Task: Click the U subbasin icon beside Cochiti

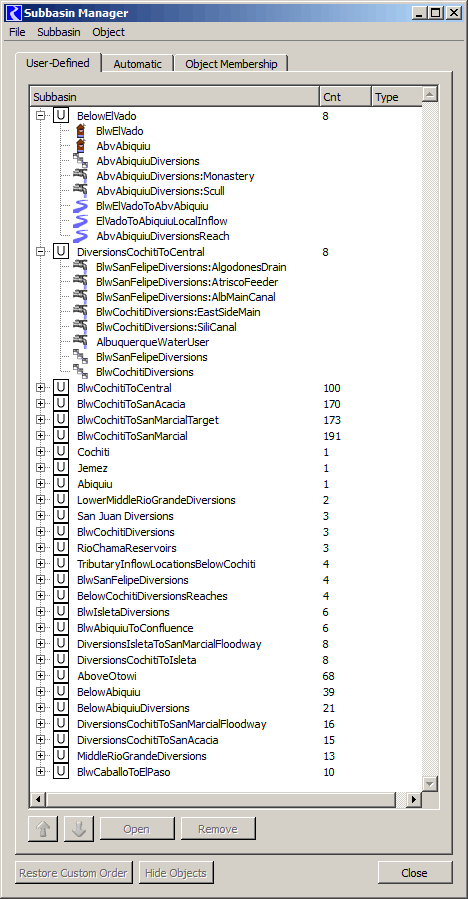Action: tap(60, 452)
